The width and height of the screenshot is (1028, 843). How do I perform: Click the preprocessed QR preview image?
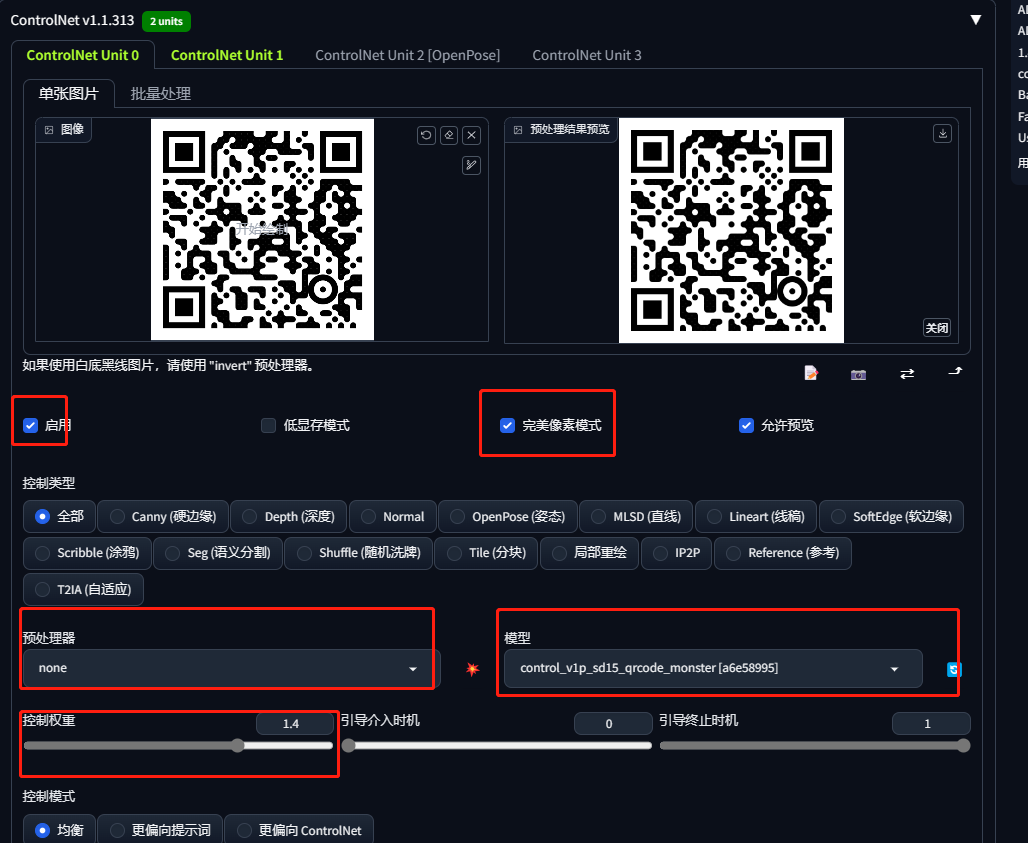[x=731, y=230]
